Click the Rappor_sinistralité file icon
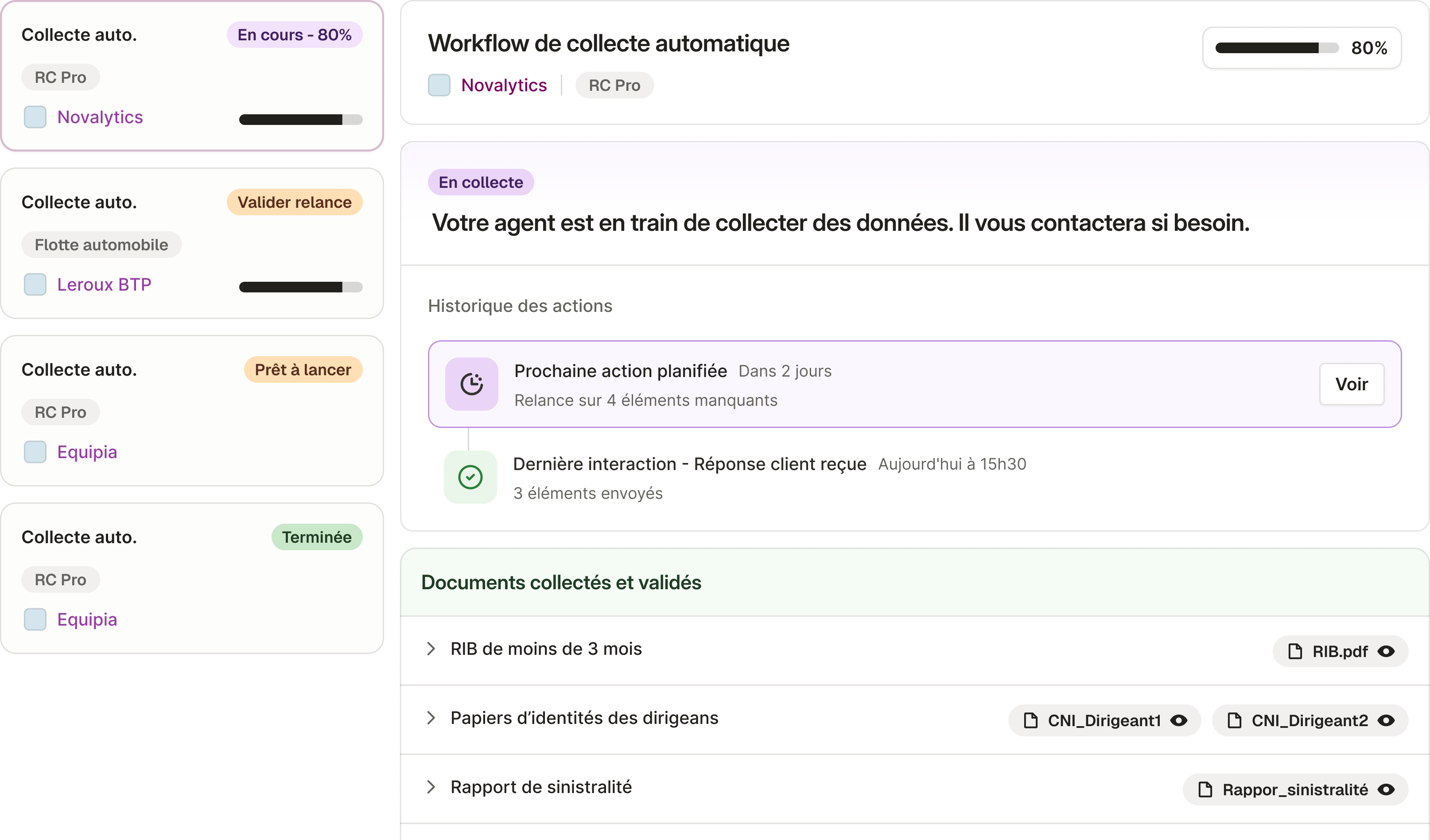 point(1205,790)
